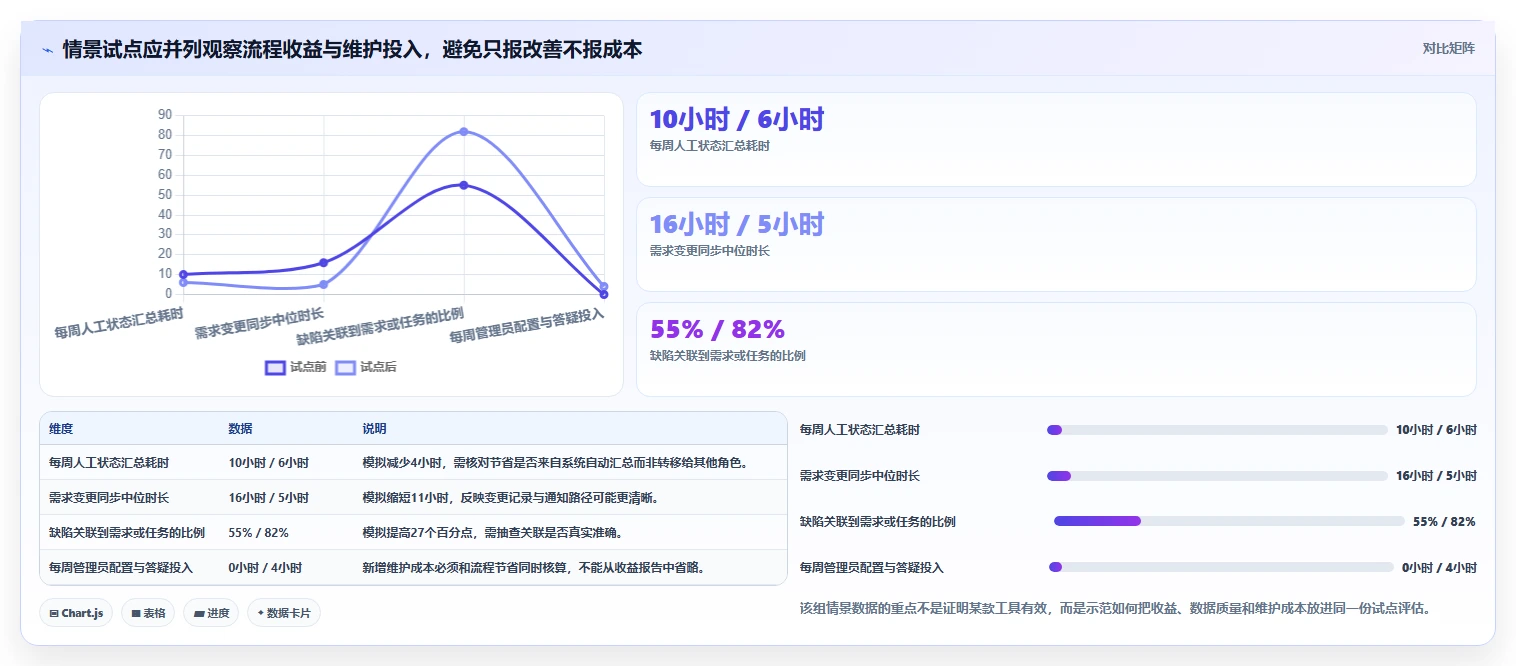The width and height of the screenshot is (1516, 666).
Task: Click progress value 55% / 82%
Action: coord(1444,521)
